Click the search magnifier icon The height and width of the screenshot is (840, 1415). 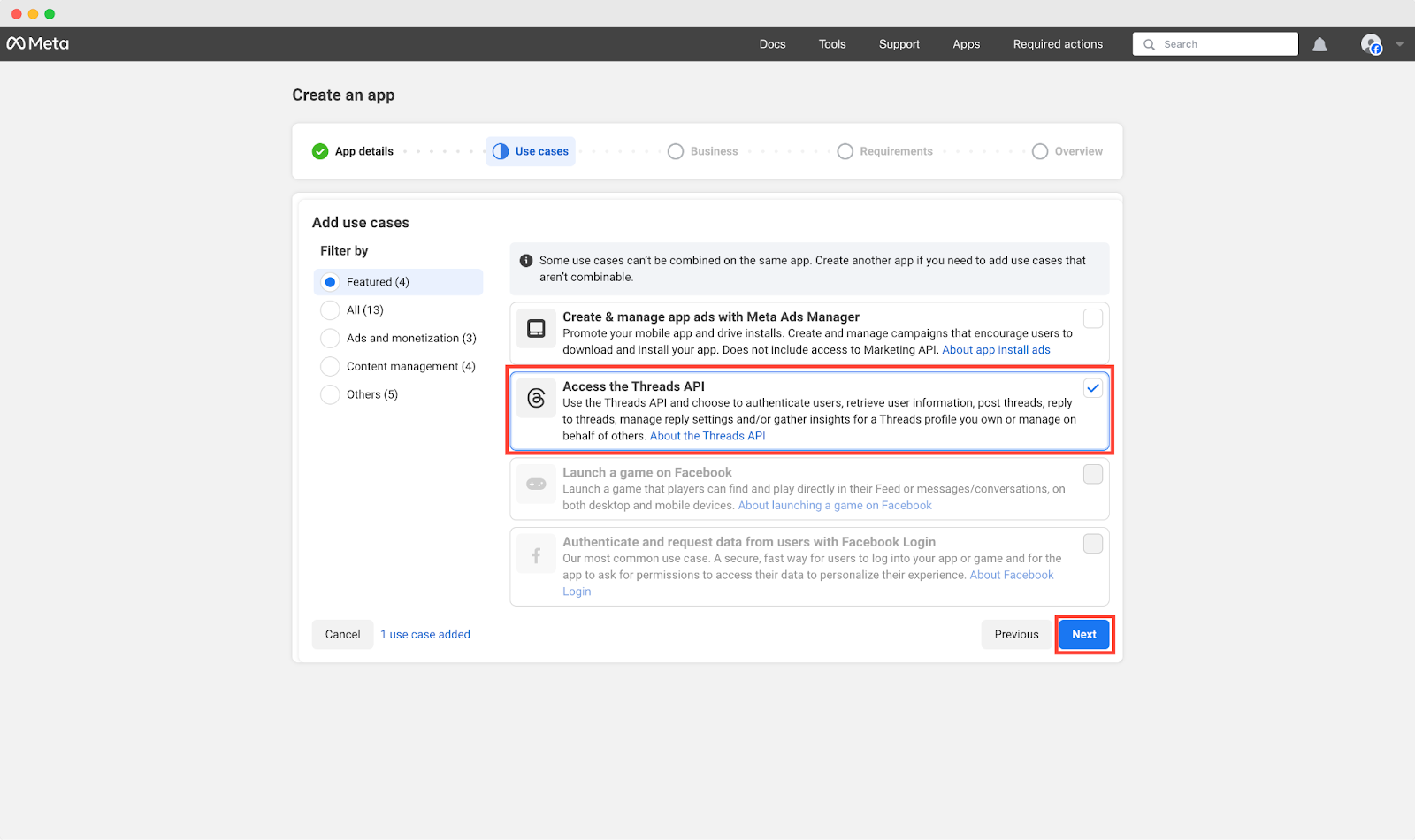click(1149, 43)
